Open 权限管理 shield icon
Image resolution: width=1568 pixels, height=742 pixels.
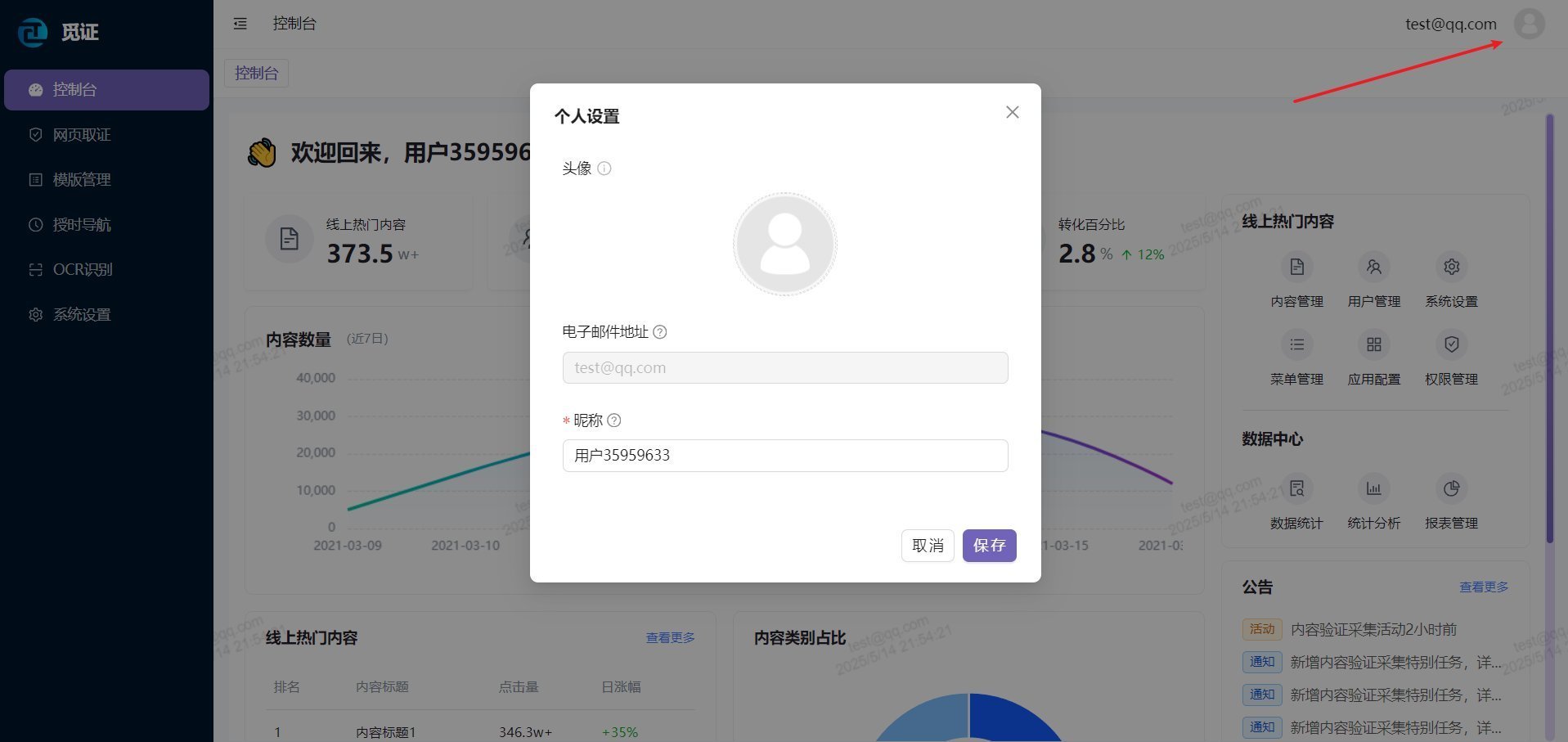tap(1451, 344)
